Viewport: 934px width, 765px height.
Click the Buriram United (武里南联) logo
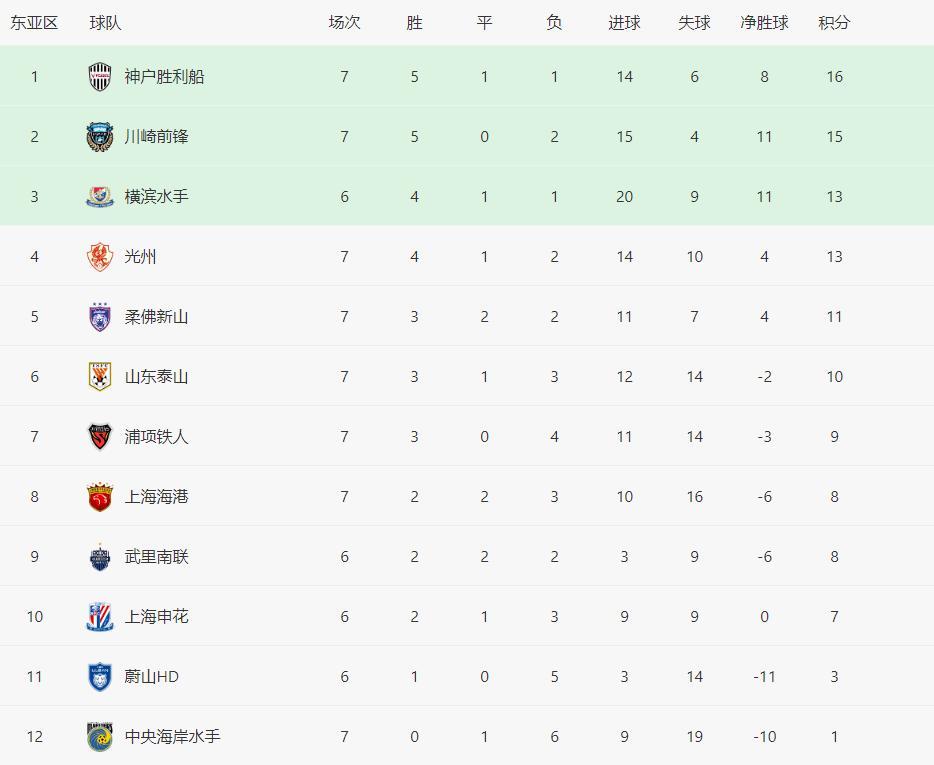(x=100, y=557)
